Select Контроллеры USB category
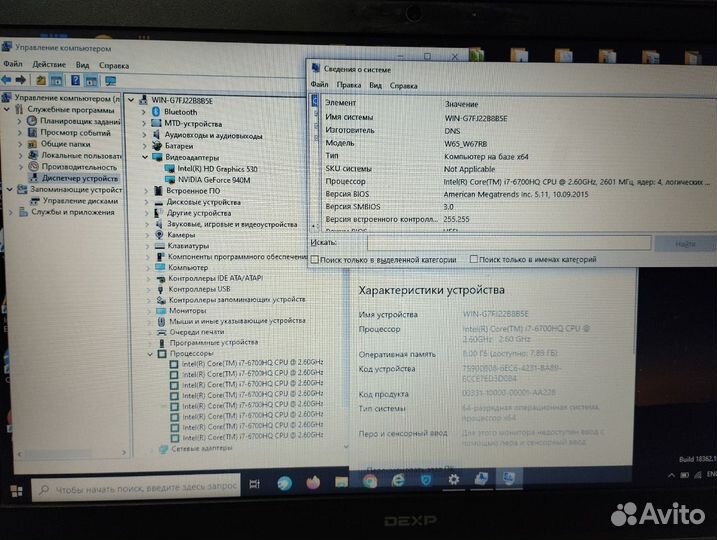This screenshot has height=540, width=717. pyautogui.click(x=199, y=289)
